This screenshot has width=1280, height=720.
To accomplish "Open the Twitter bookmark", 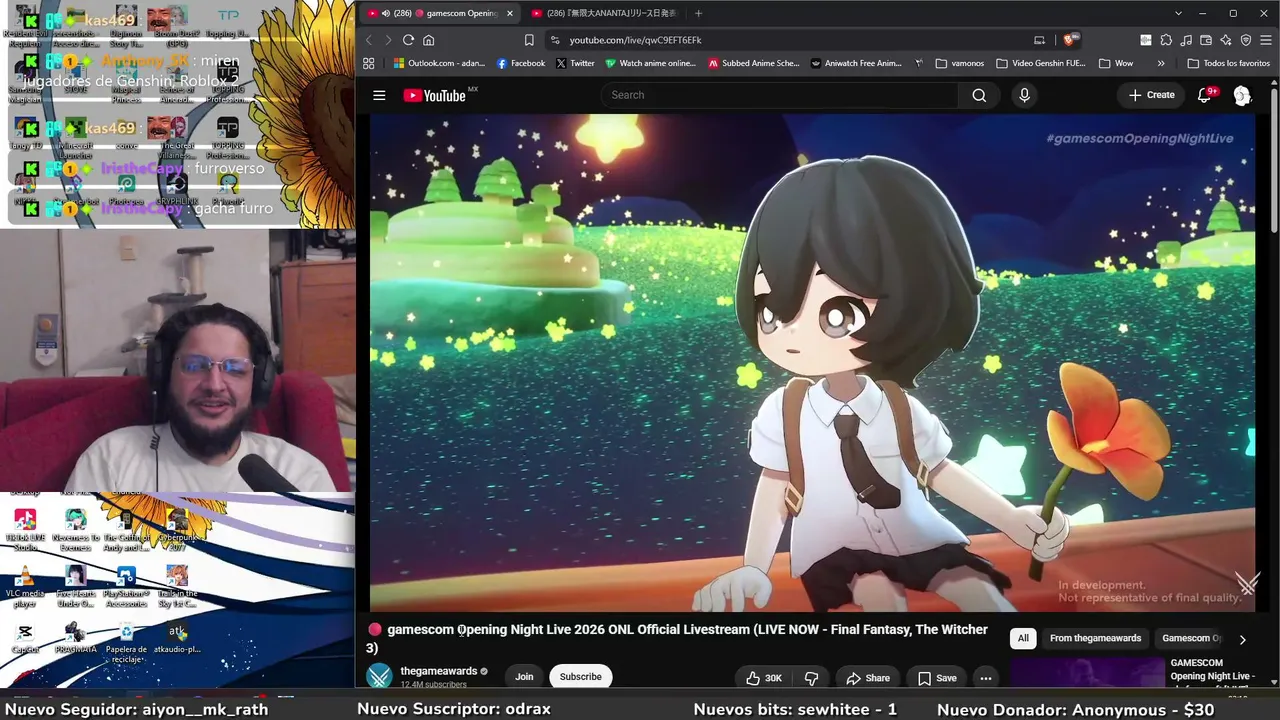I will 575,63.
